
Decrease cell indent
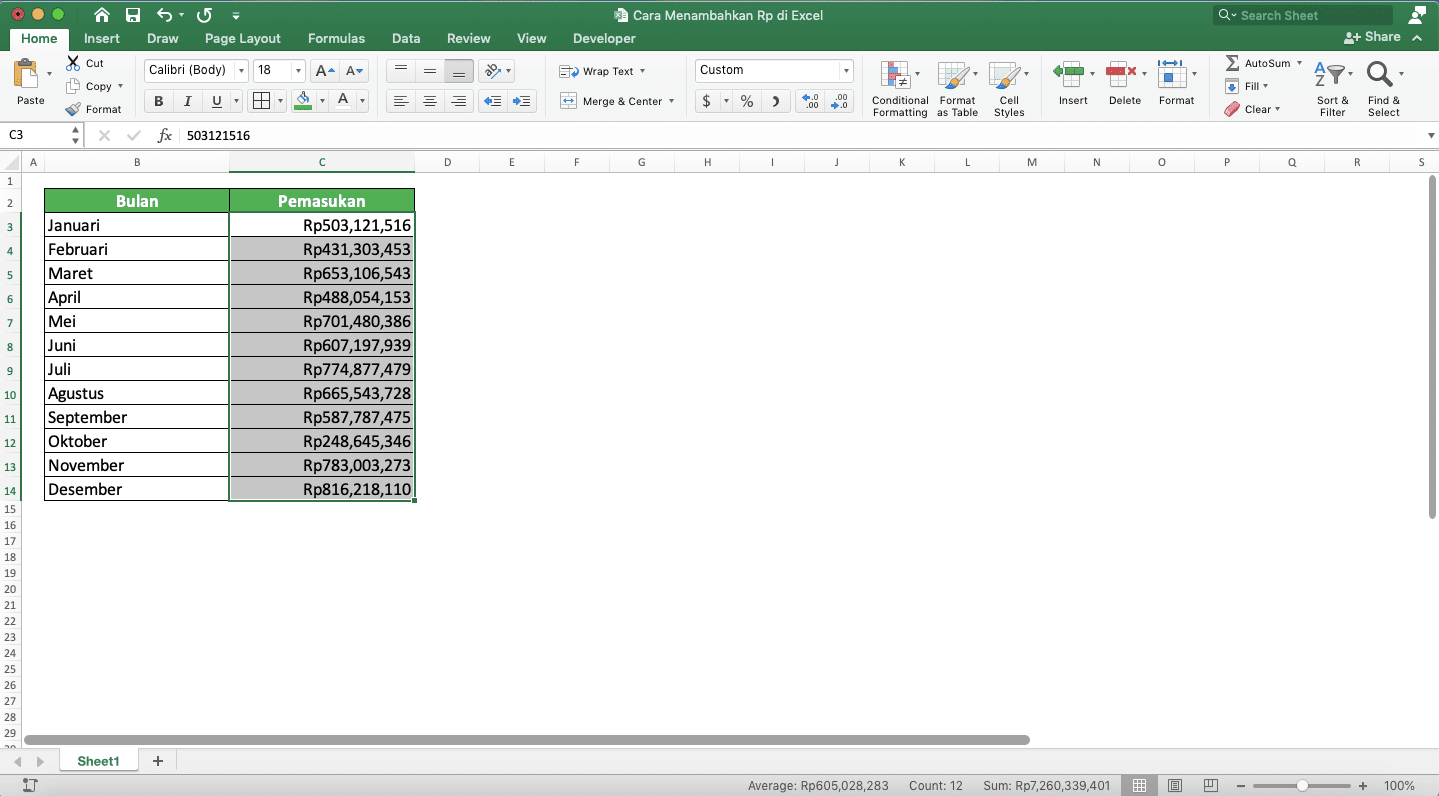point(492,101)
